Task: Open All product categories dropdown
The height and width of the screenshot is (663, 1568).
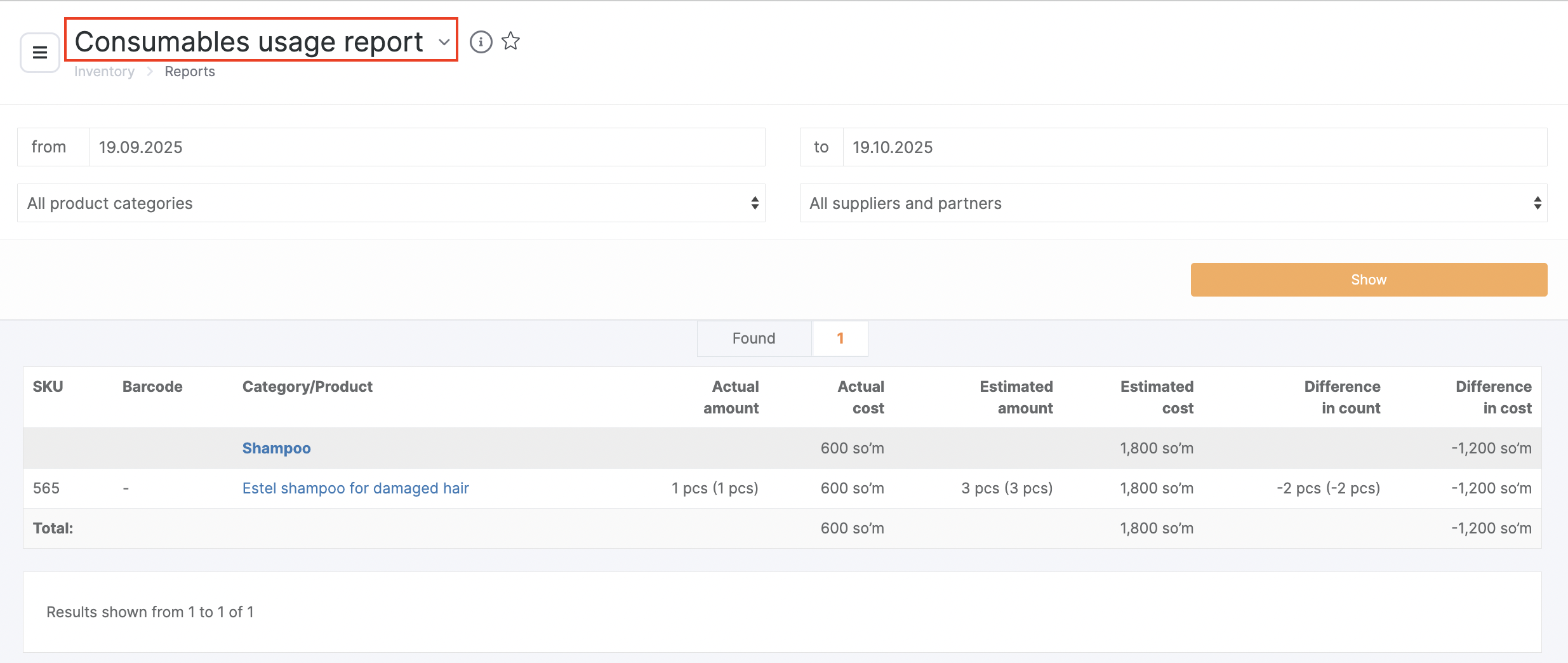Action: (391, 203)
